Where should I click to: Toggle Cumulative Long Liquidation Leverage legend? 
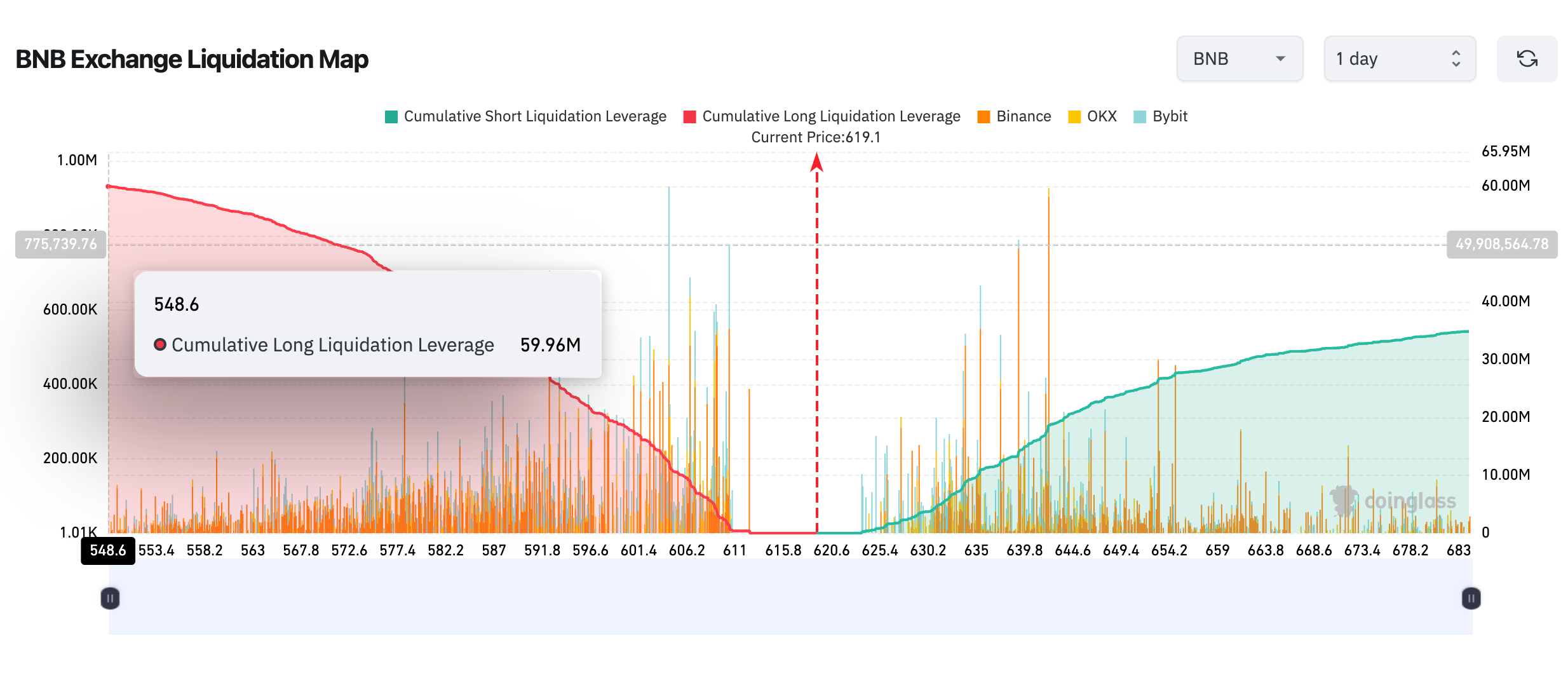(821, 116)
